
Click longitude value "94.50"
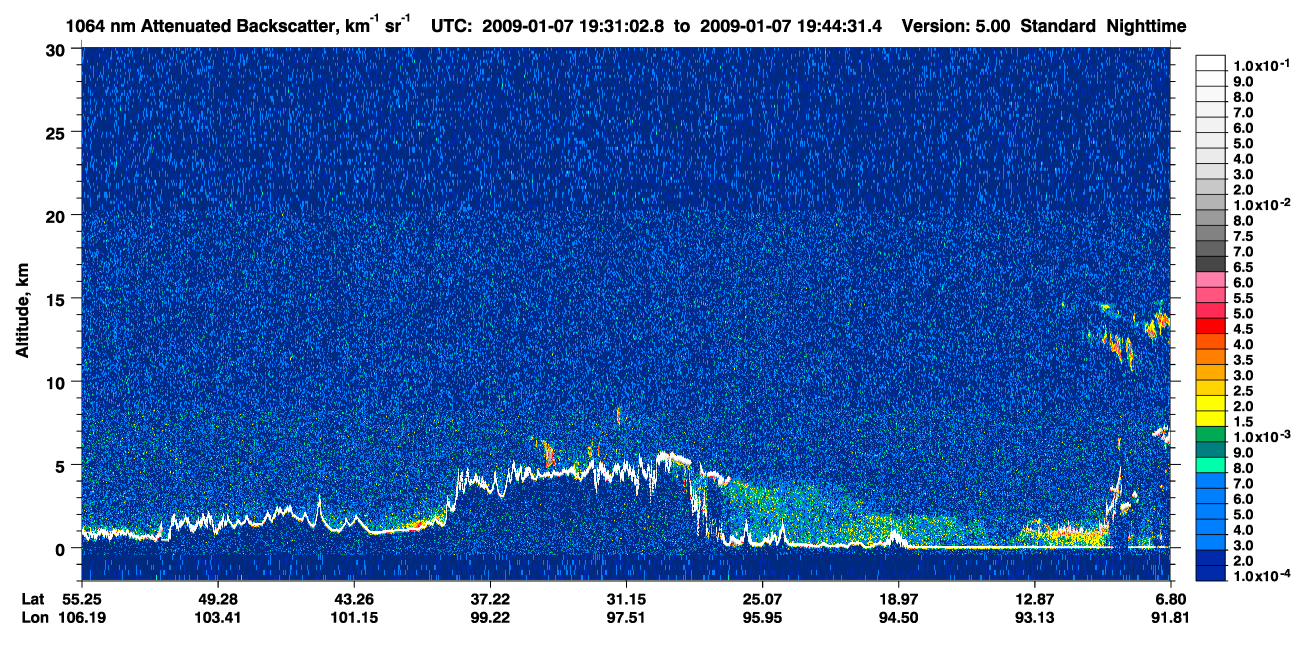tap(898, 616)
